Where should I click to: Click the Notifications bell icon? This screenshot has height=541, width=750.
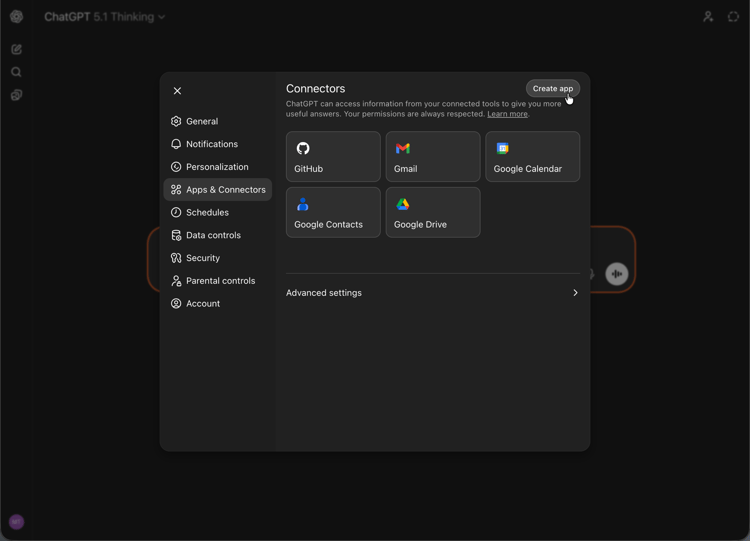pyautogui.click(x=176, y=144)
